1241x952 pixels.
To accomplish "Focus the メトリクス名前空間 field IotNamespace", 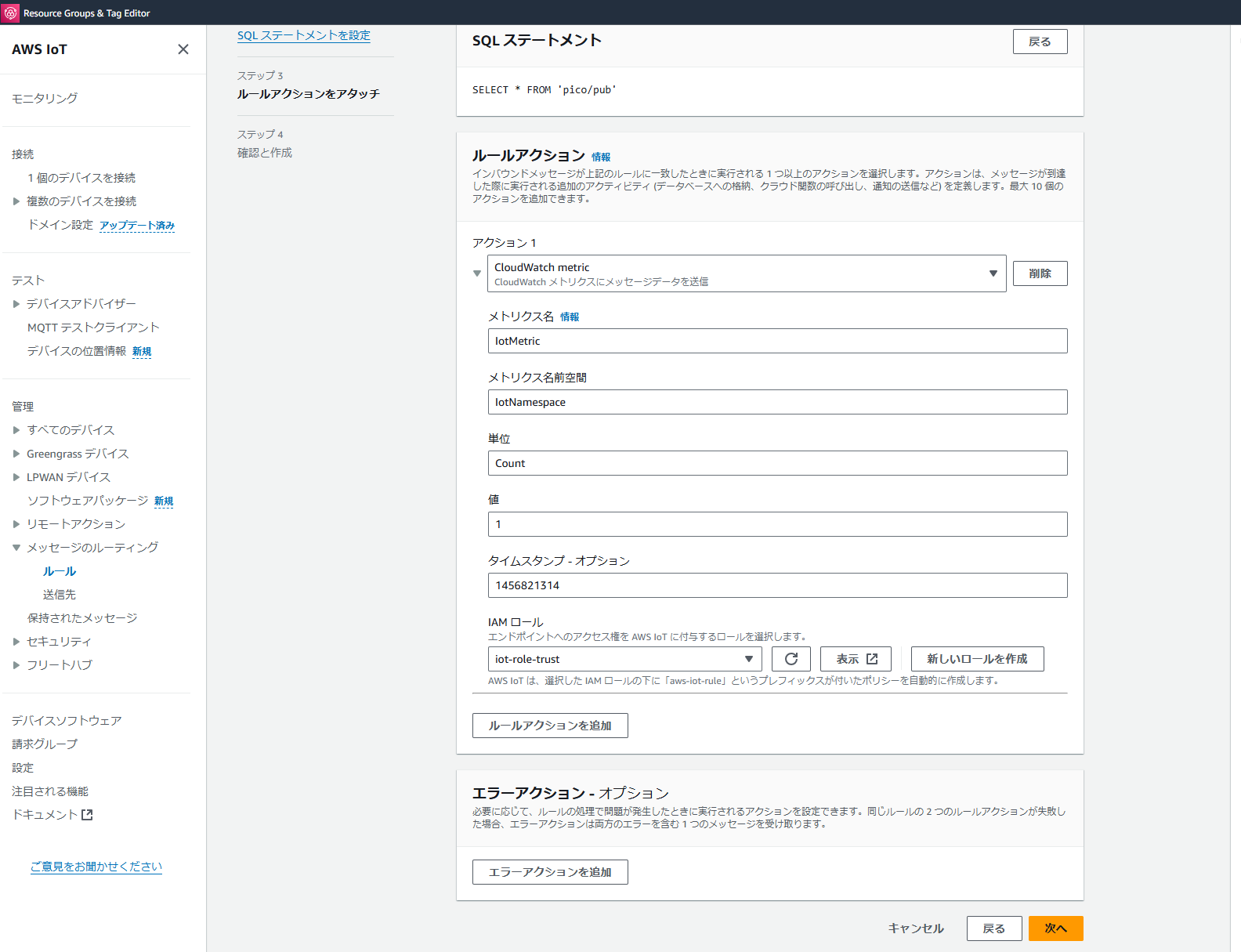I will pos(777,402).
